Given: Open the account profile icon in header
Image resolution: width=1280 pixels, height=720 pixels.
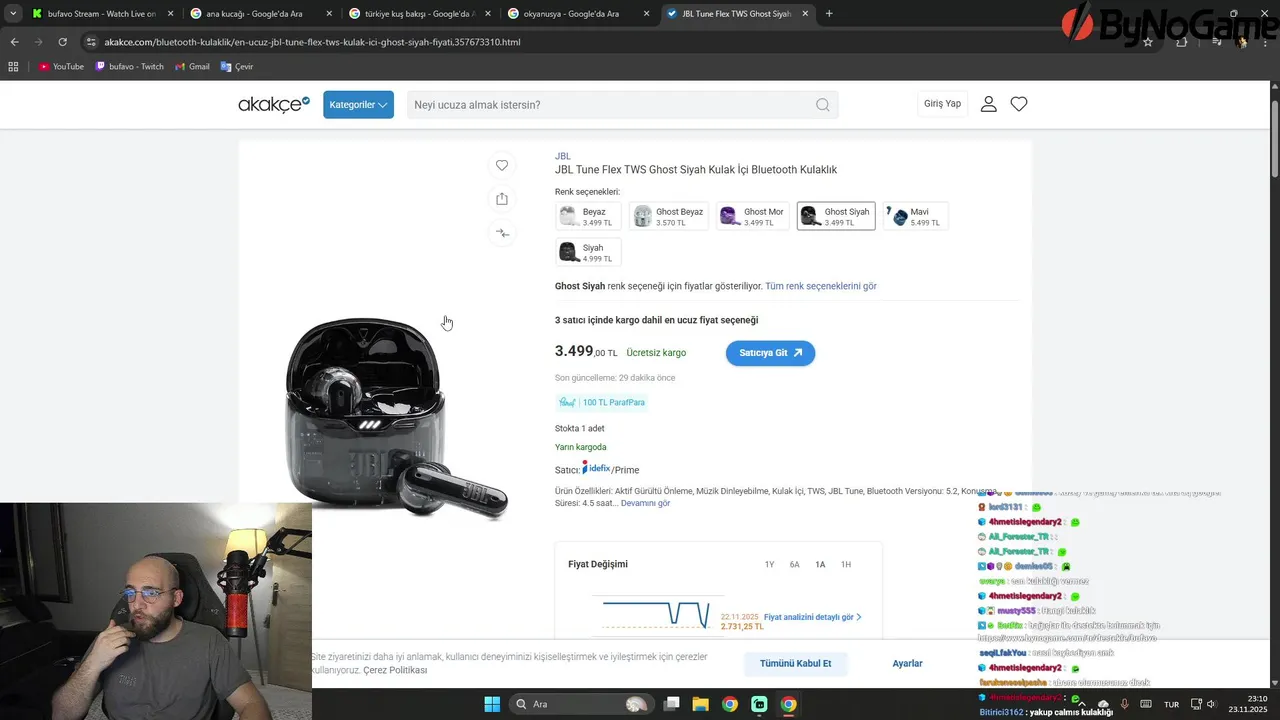Looking at the screenshot, I should click(989, 104).
